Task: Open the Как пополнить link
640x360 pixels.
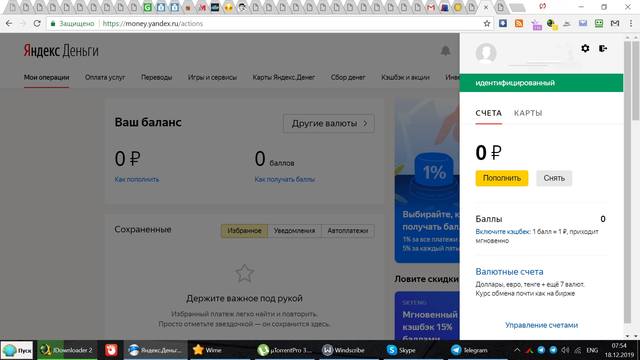Action: [137, 179]
